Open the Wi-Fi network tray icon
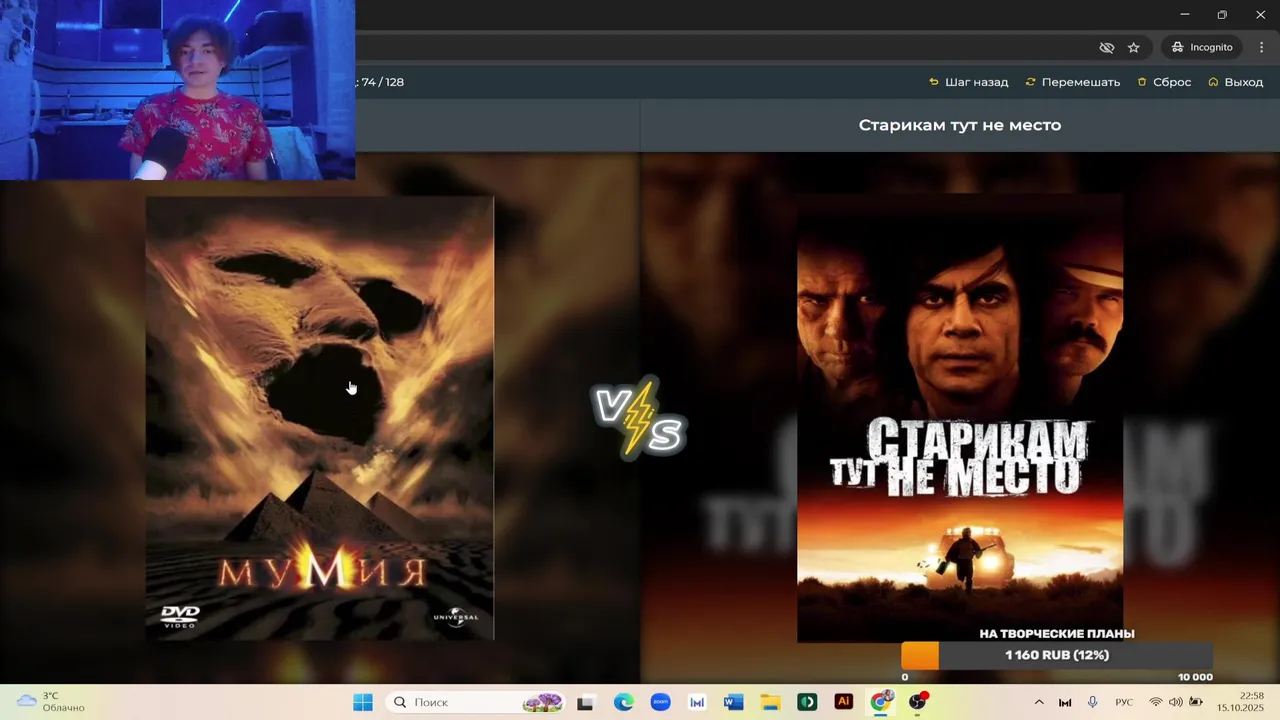Screen dimensions: 1280x720 (x=1156, y=702)
